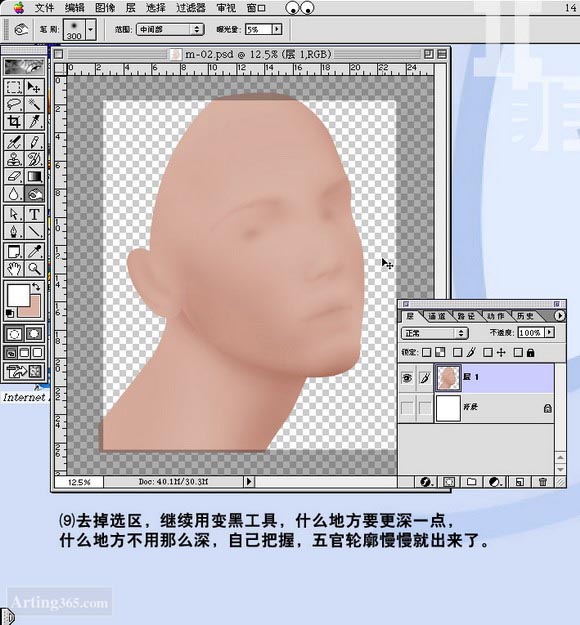The height and width of the screenshot is (625, 580).
Task: Open the range dropdown in options bar
Action: [x=170, y=29]
